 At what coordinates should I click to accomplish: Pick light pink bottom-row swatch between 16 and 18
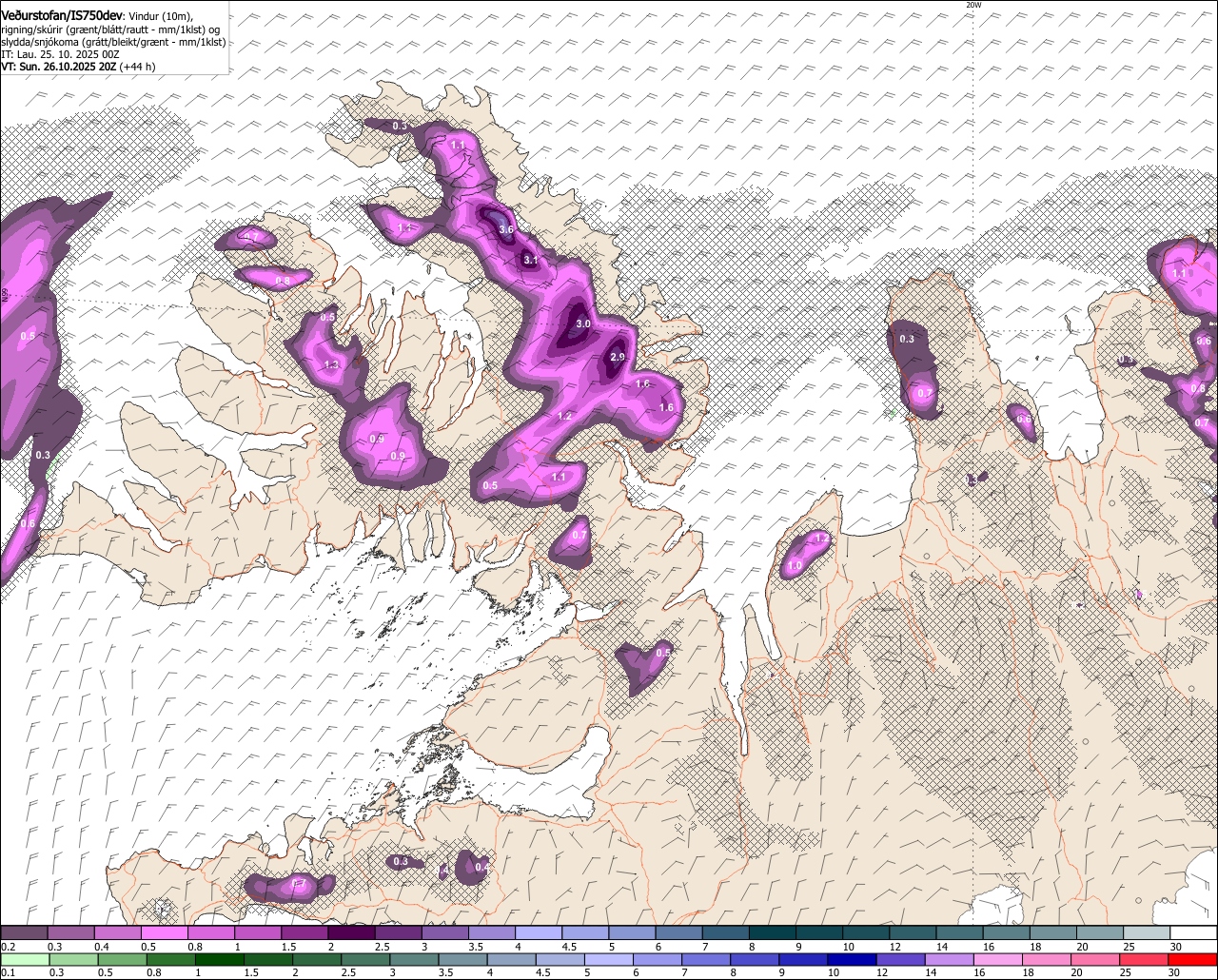click(x=999, y=959)
